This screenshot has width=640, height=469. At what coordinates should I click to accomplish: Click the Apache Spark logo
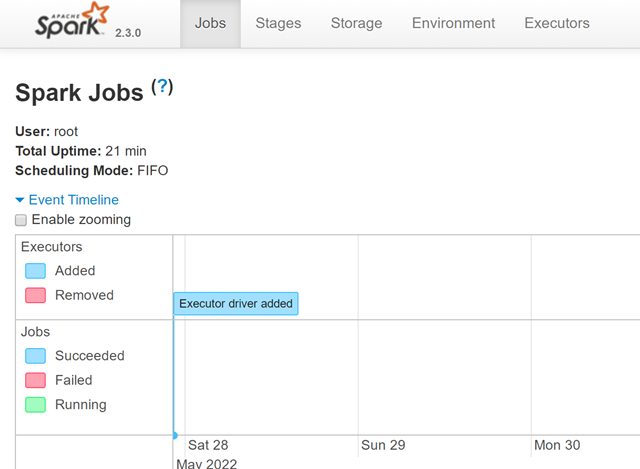(72, 22)
